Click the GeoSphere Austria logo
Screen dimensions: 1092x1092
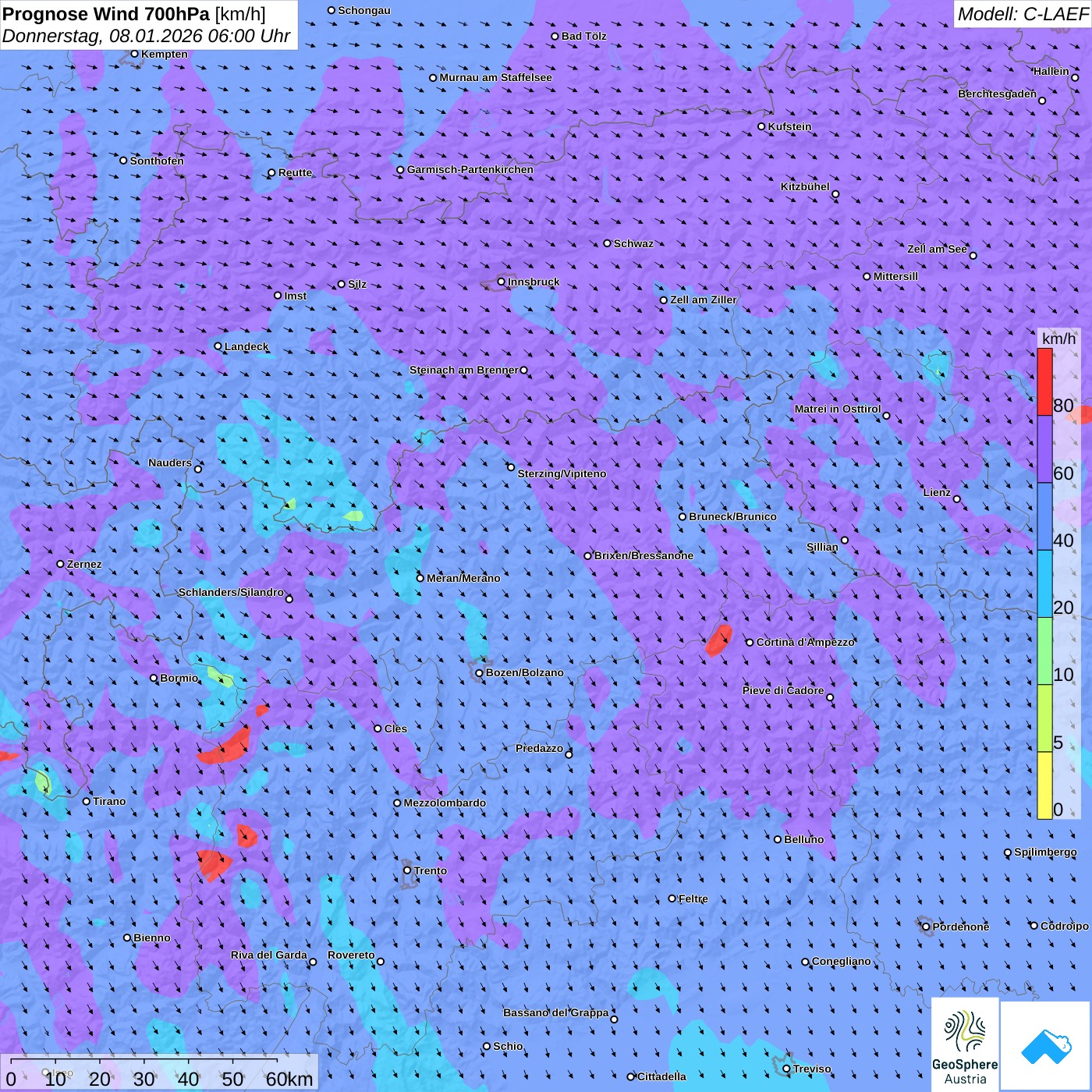[x=965, y=1044]
